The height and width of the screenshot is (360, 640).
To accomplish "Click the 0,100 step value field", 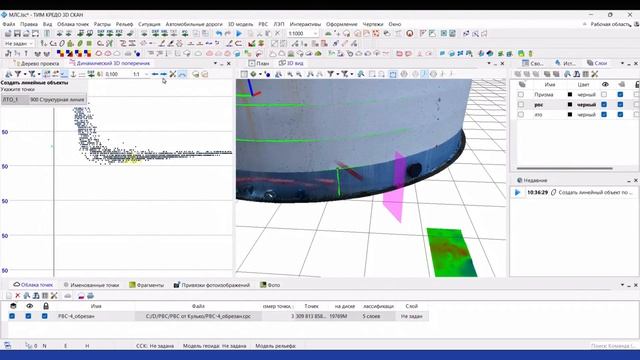I will tap(116, 74).
